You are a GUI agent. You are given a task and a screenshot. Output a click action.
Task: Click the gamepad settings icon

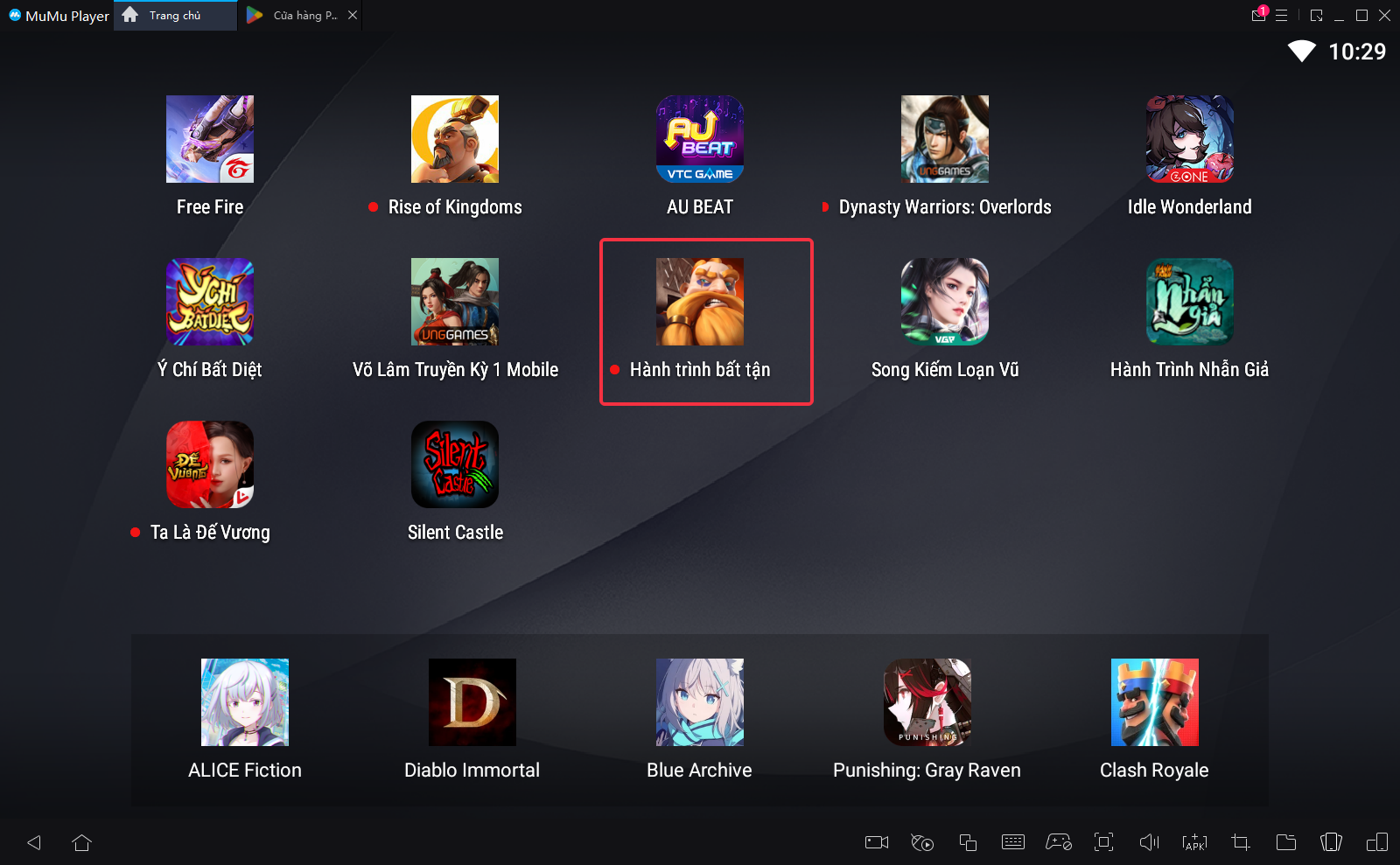click(1059, 842)
